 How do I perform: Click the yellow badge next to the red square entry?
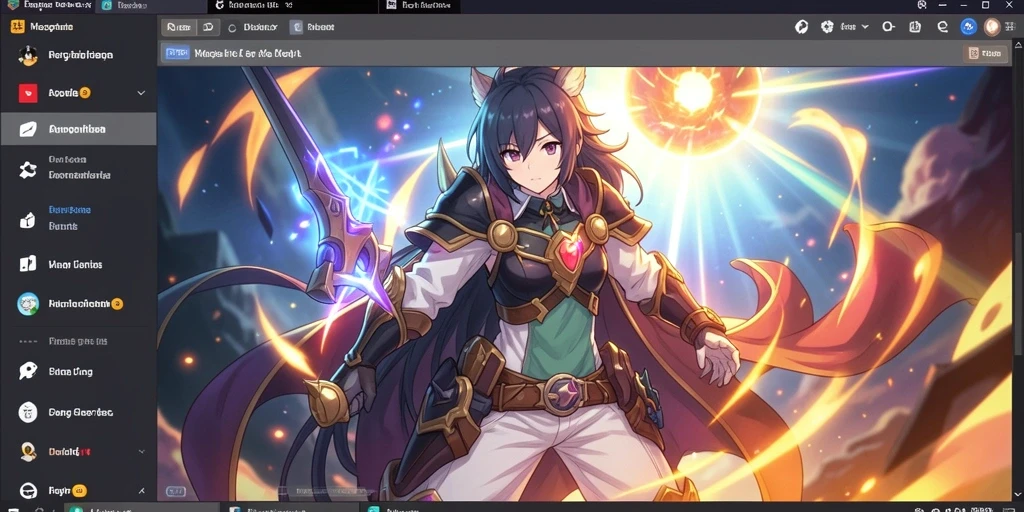pyautogui.click(x=85, y=93)
